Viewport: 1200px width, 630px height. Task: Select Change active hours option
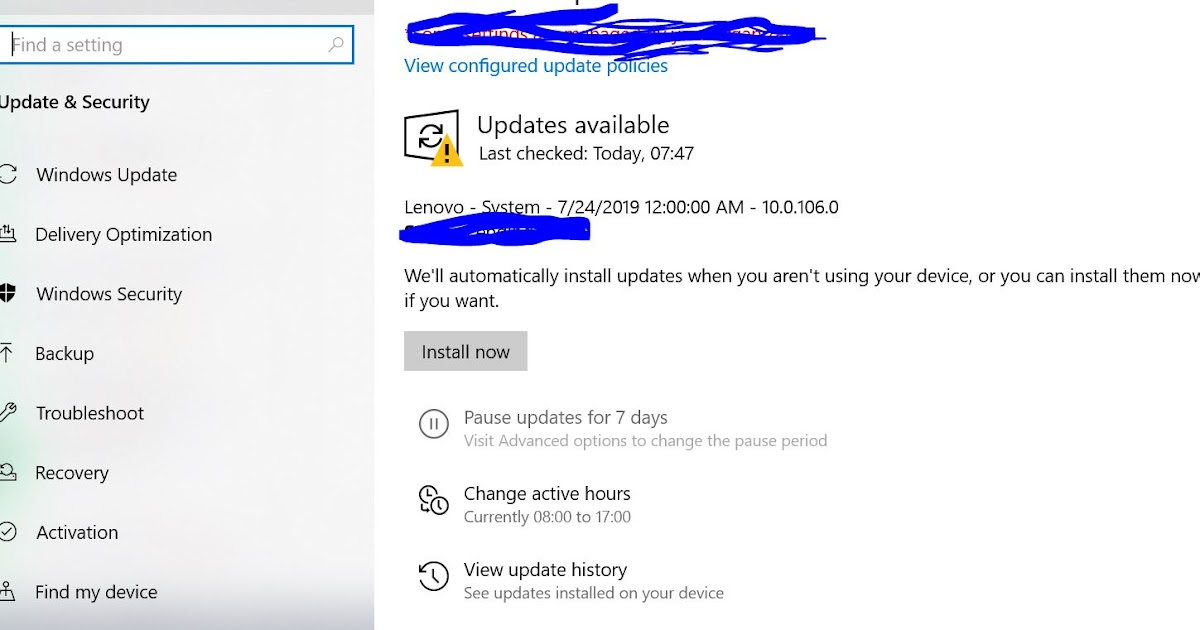click(x=547, y=493)
